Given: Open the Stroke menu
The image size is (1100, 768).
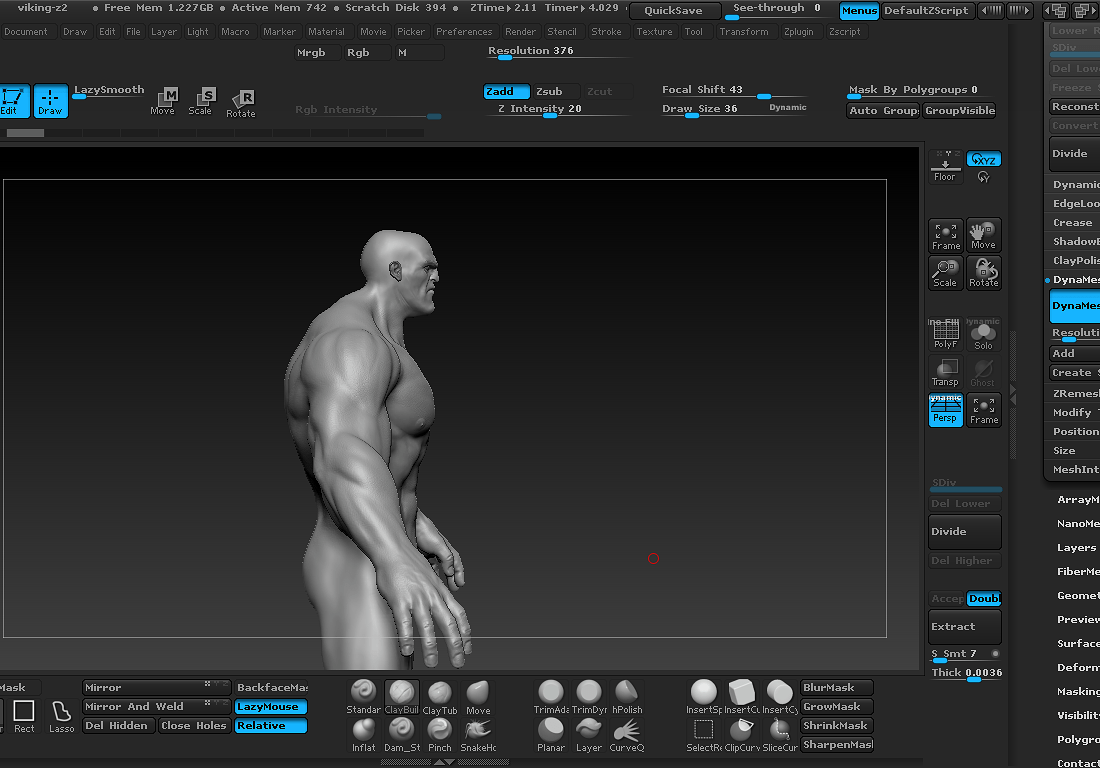Looking at the screenshot, I should 606,32.
